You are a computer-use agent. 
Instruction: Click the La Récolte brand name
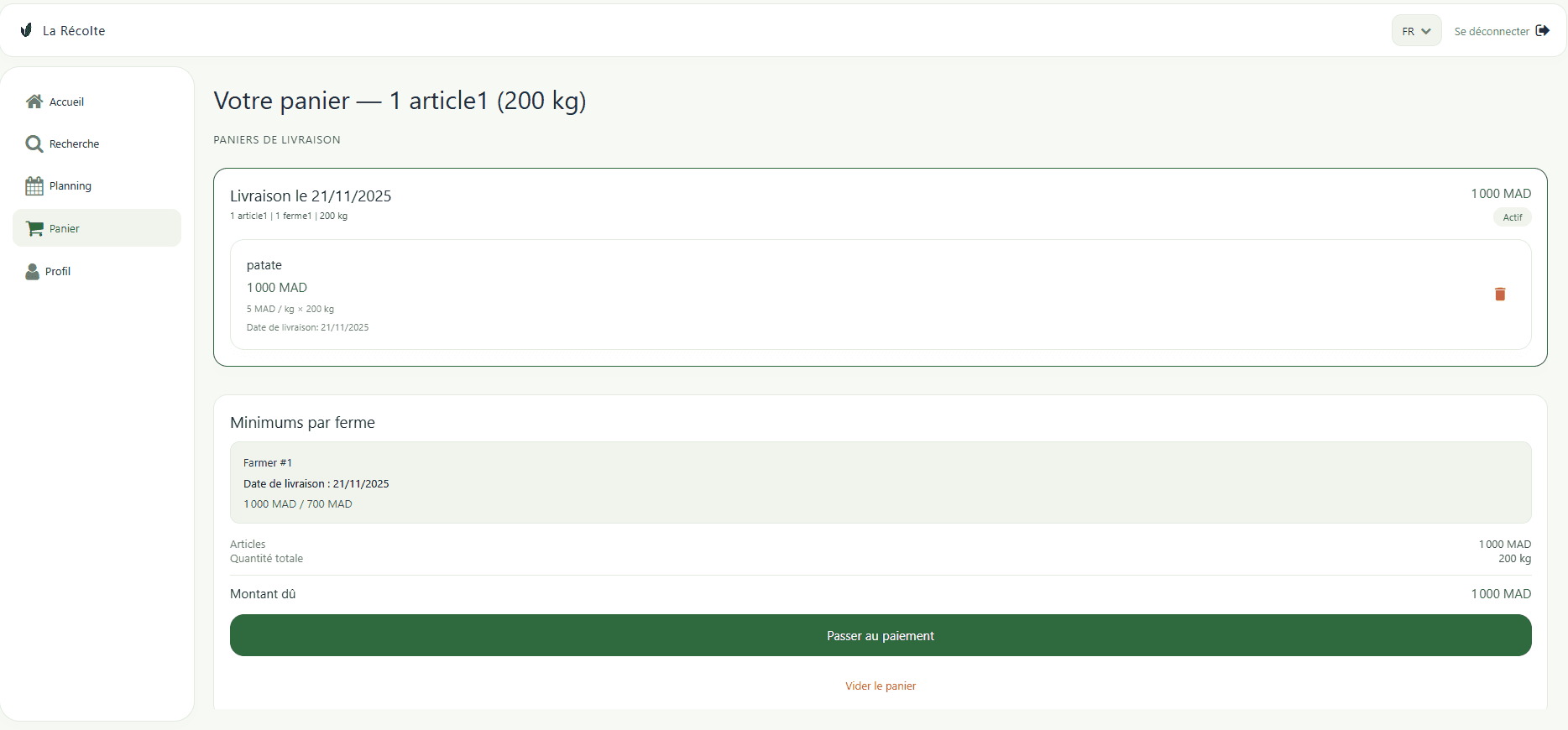[74, 30]
